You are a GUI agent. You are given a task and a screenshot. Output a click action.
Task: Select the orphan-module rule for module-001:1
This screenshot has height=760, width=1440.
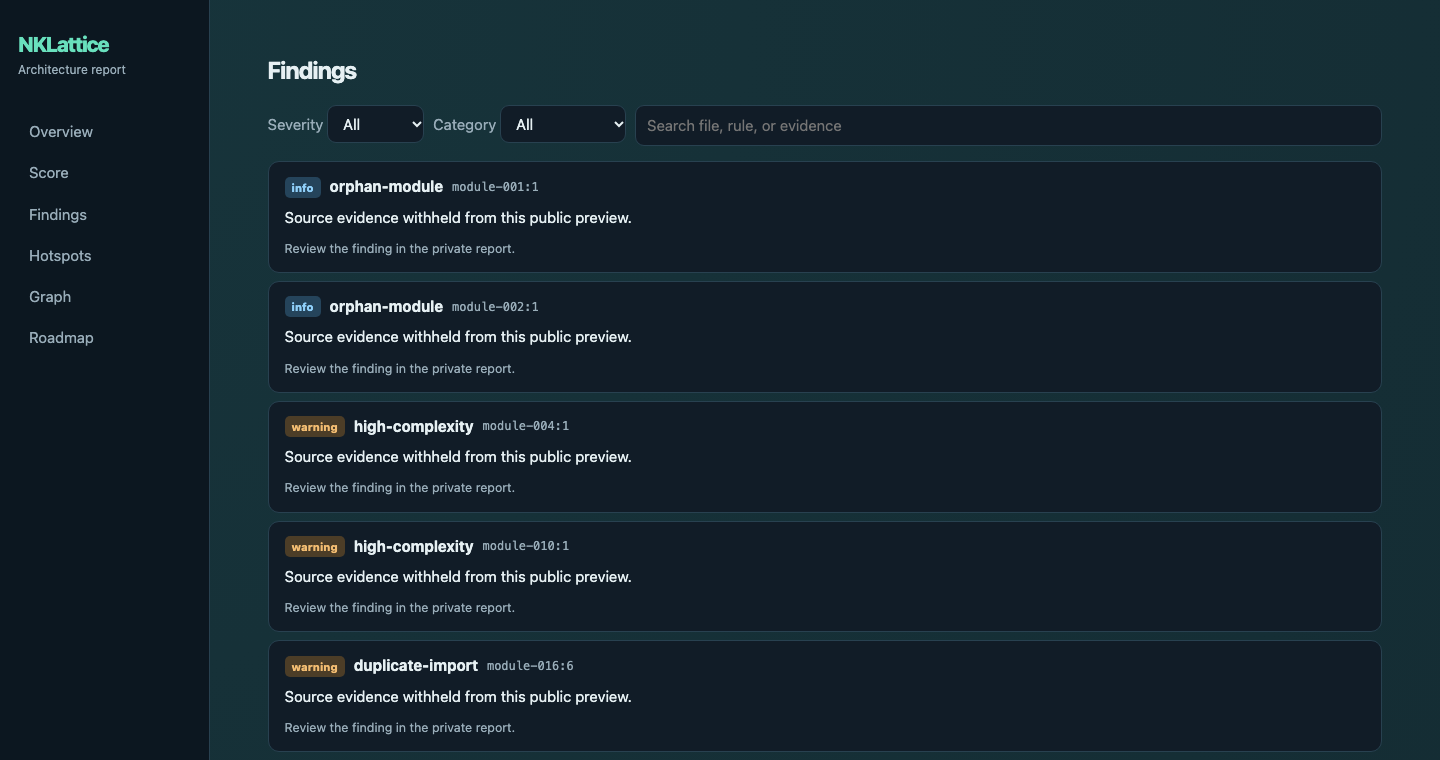point(386,187)
